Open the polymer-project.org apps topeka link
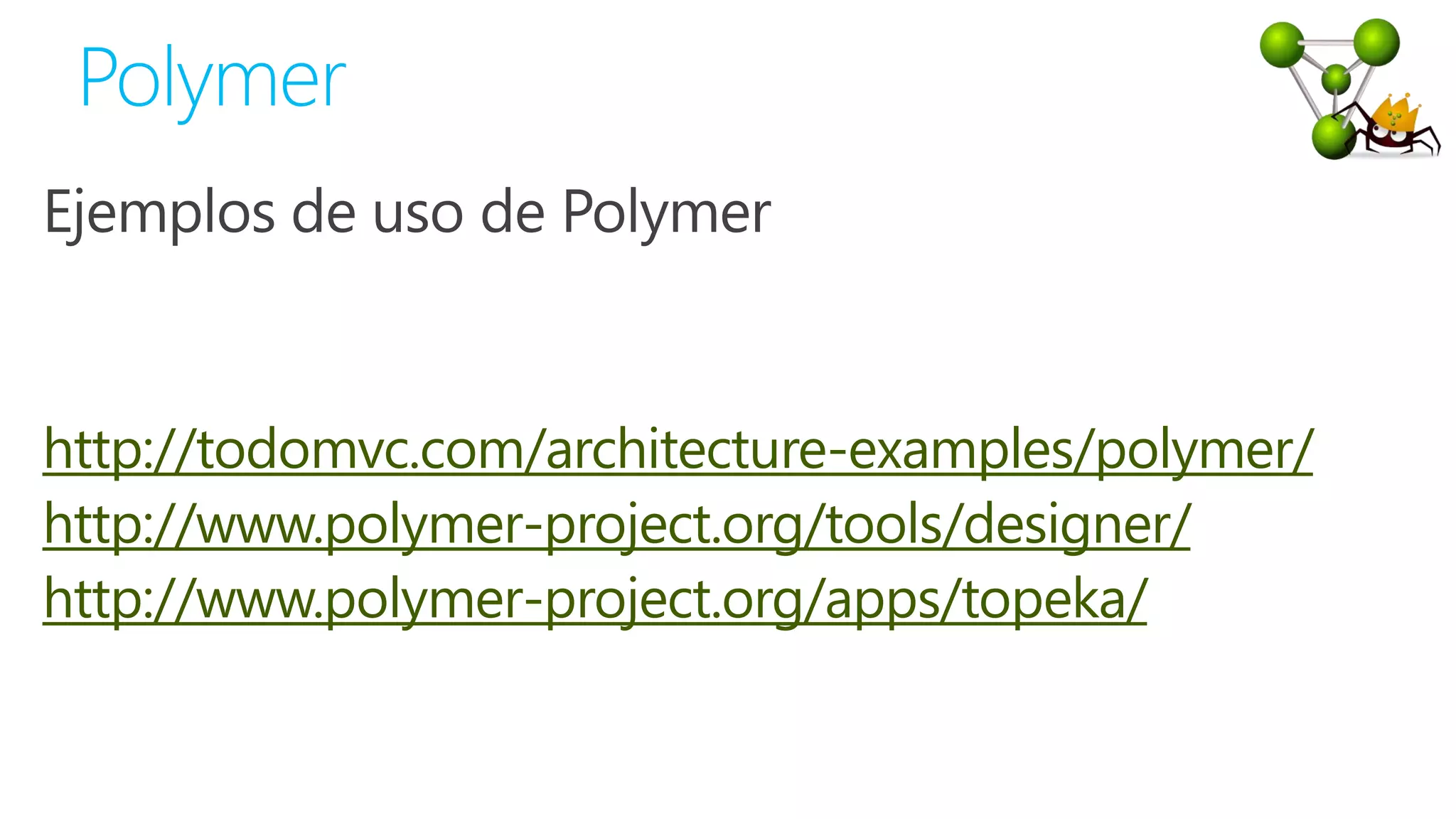The image size is (1456, 819). [x=594, y=599]
